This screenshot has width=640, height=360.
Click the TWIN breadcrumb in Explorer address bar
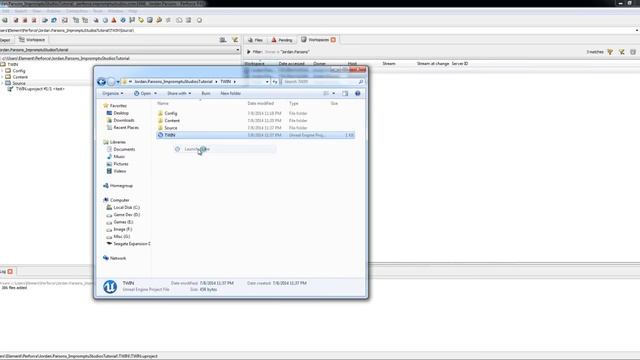tap(226, 82)
